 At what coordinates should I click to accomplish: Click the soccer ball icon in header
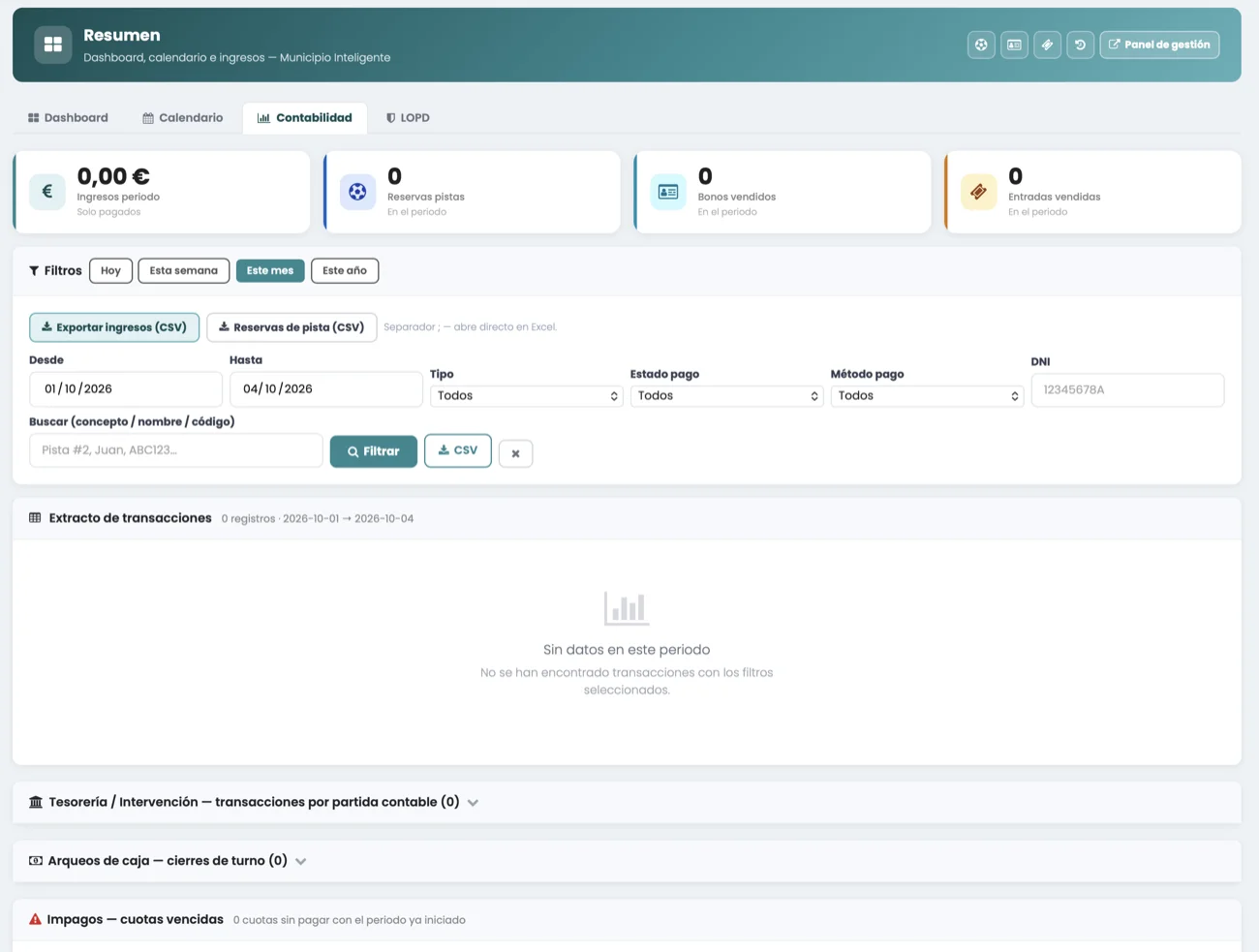point(981,45)
